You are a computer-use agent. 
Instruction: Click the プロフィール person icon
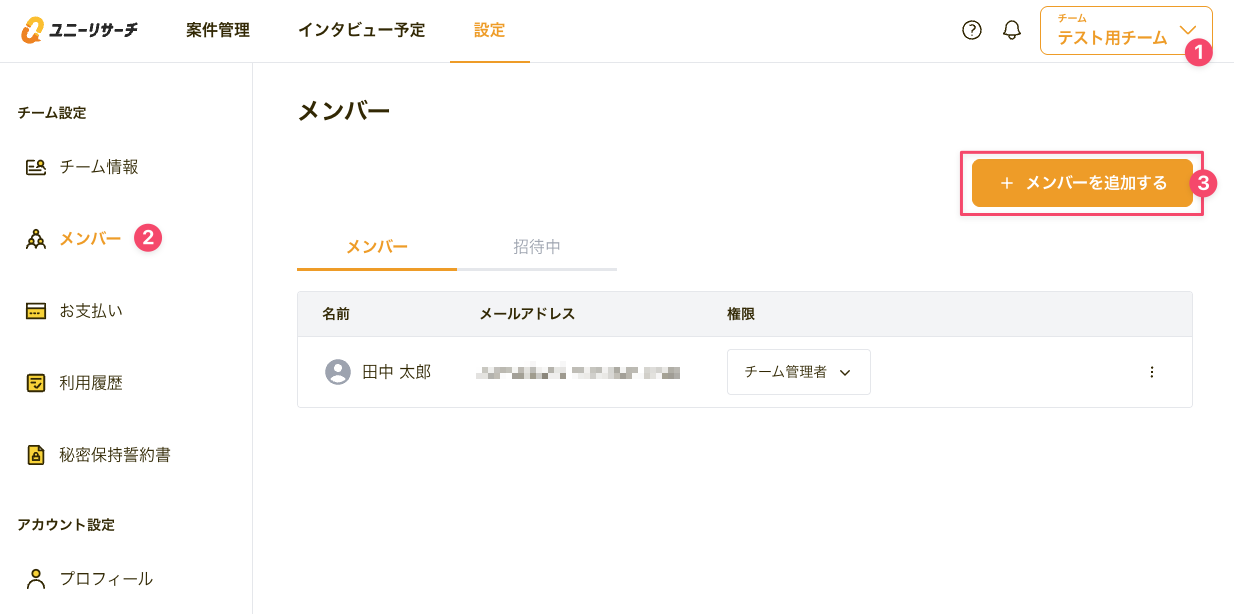click(x=36, y=578)
